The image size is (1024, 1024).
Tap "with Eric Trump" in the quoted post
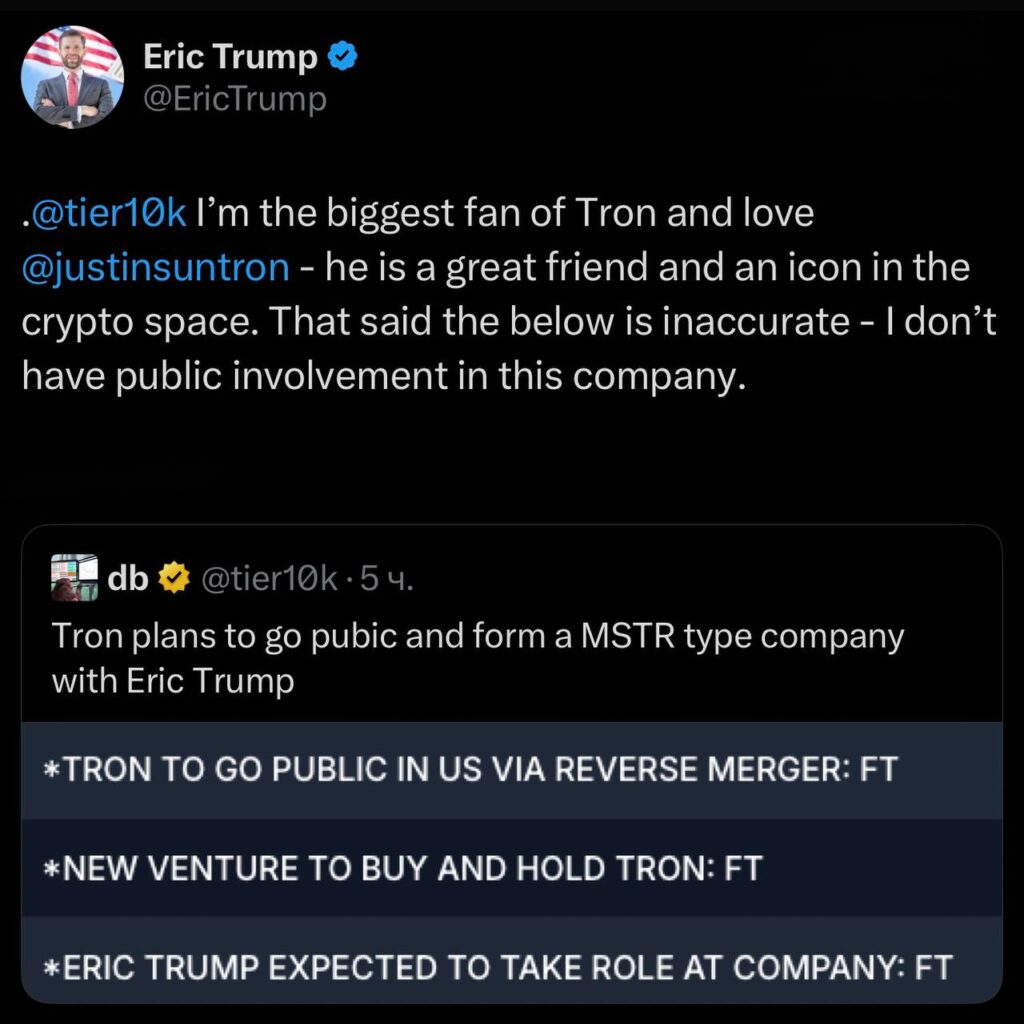[x=172, y=682]
